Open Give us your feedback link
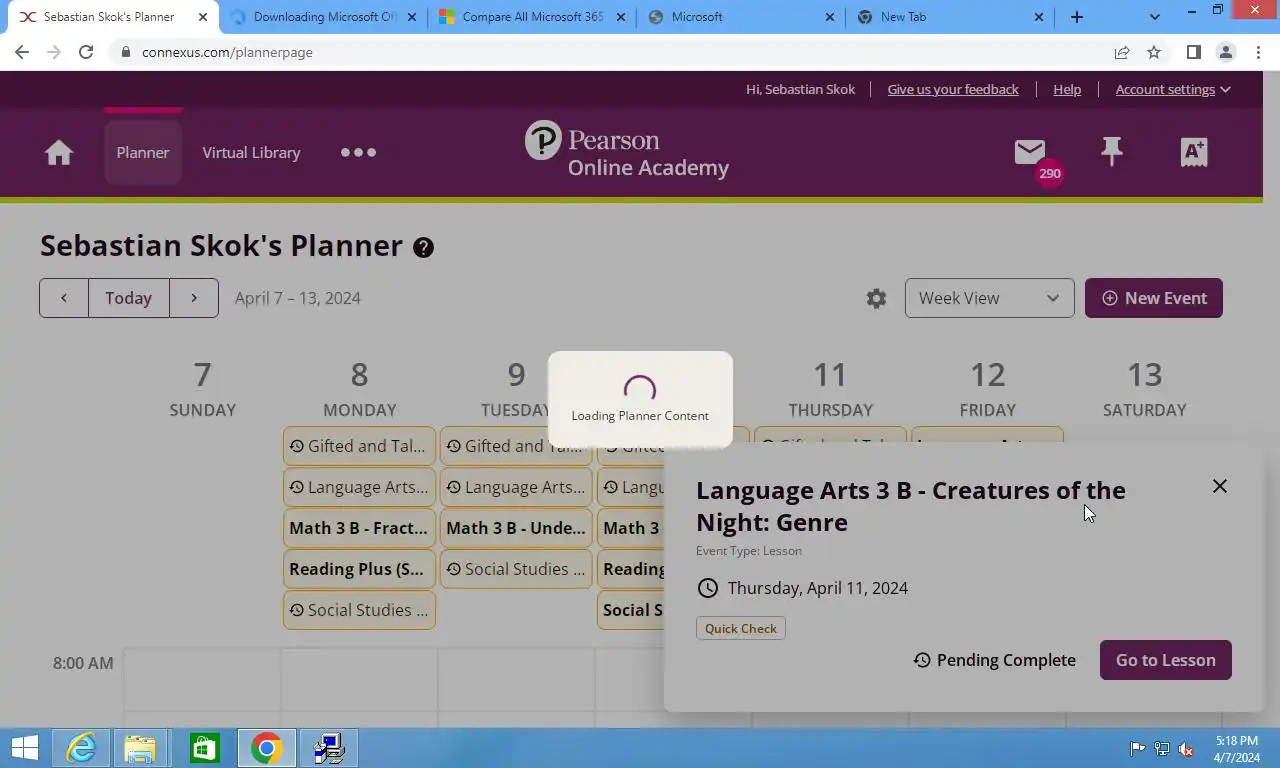 point(953,89)
